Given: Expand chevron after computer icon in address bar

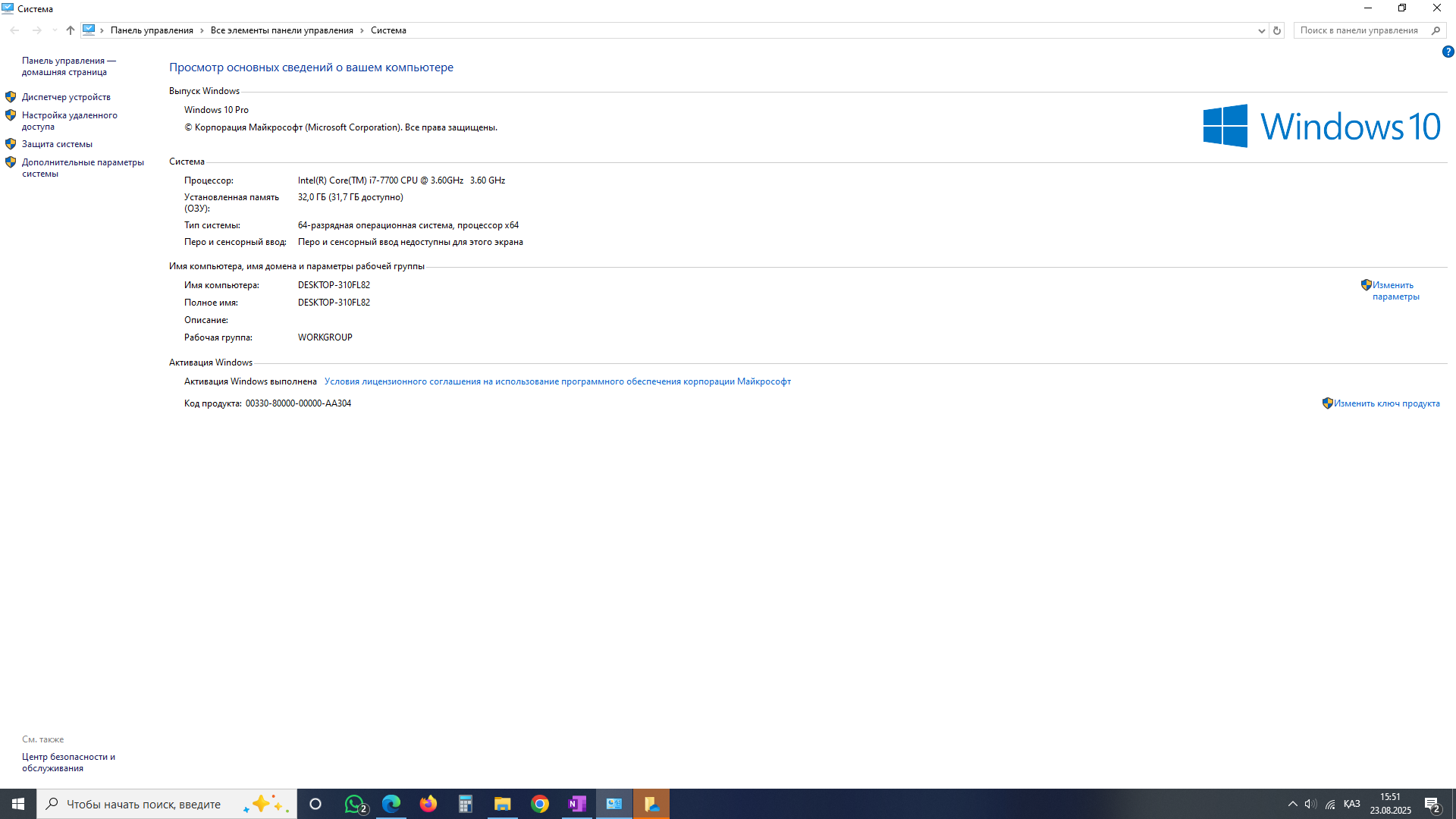Looking at the screenshot, I should pyautogui.click(x=102, y=30).
